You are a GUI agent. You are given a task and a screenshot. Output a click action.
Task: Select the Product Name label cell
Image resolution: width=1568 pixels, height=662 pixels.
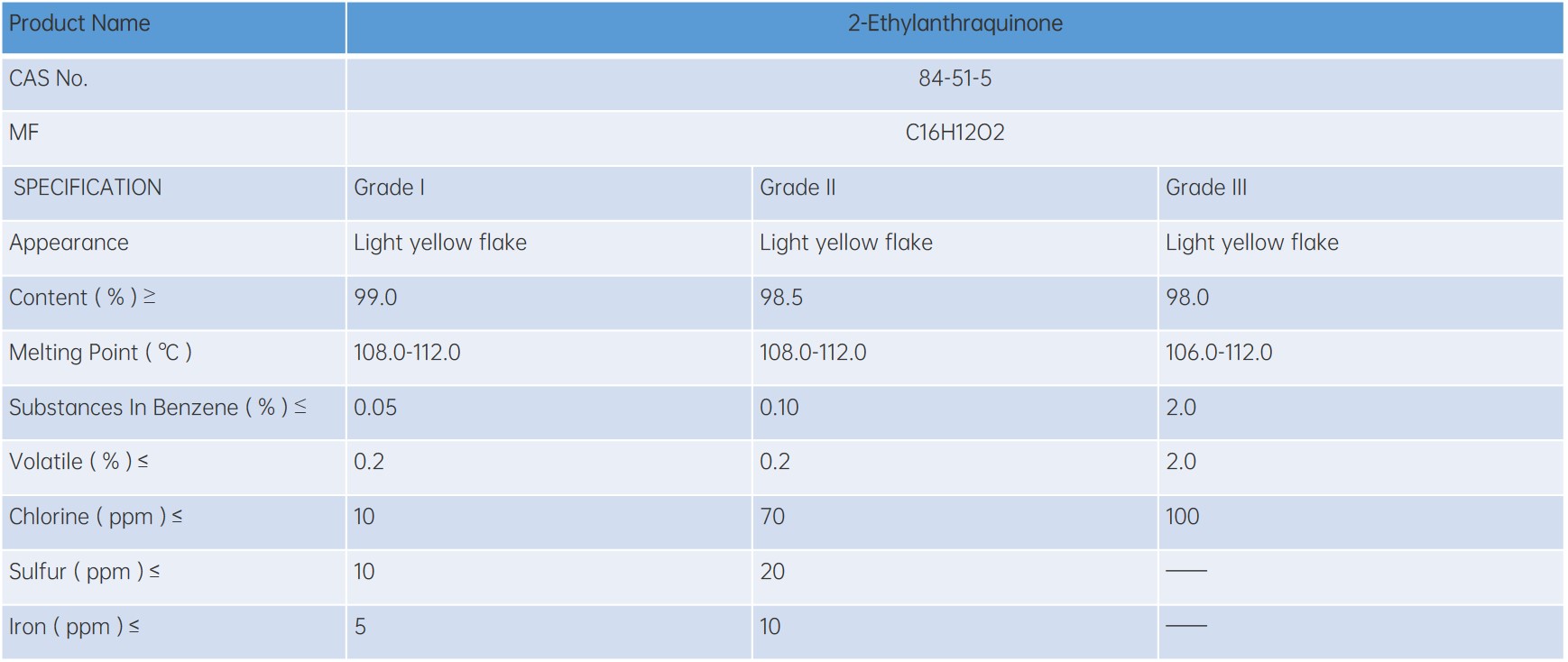(x=79, y=23)
